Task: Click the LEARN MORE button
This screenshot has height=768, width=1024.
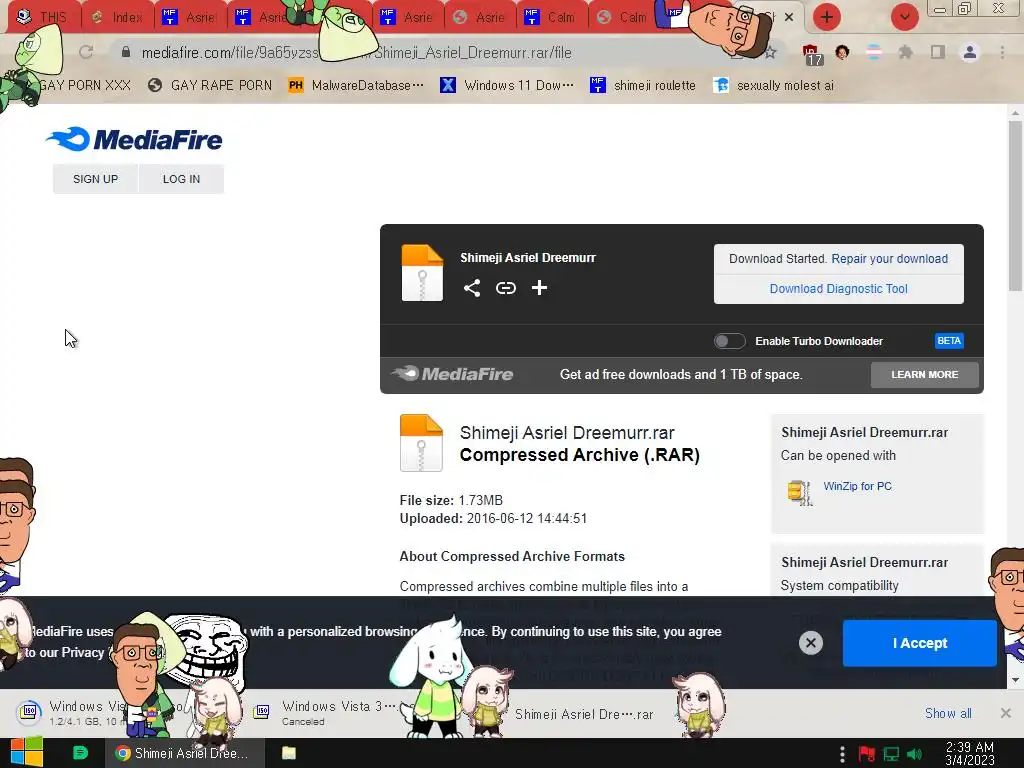Action: (924, 374)
